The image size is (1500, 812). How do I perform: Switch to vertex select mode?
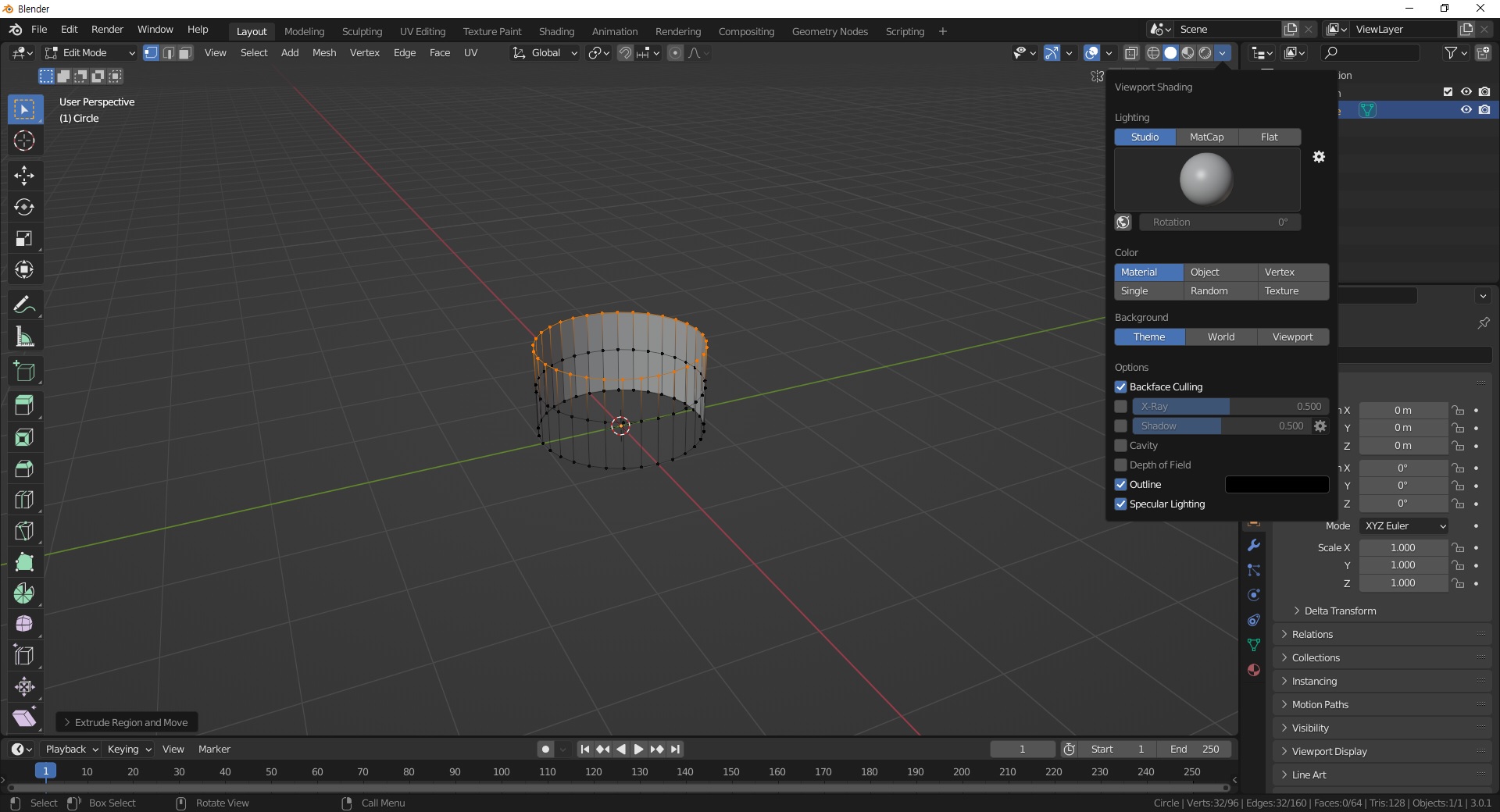151,53
